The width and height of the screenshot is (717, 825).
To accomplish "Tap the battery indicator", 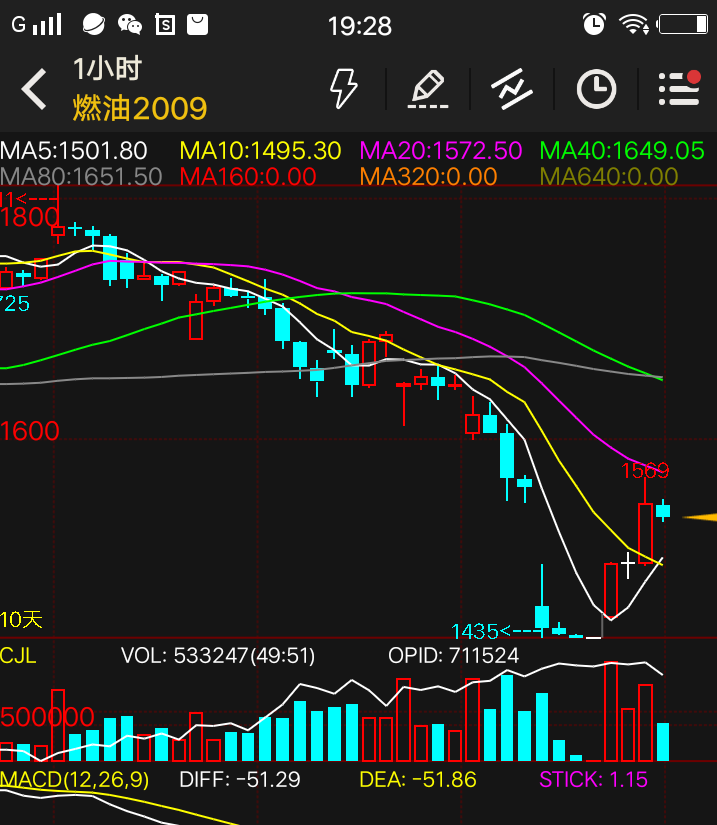I will (x=683, y=24).
